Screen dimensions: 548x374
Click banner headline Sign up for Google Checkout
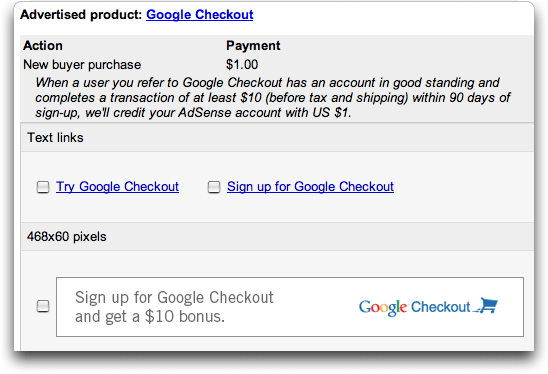(x=174, y=297)
